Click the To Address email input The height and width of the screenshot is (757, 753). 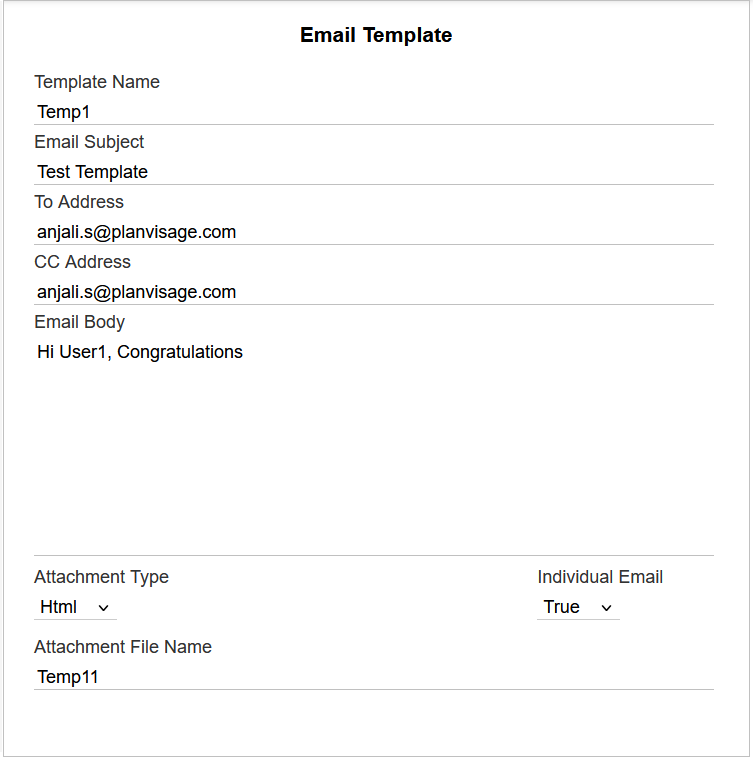click(374, 232)
